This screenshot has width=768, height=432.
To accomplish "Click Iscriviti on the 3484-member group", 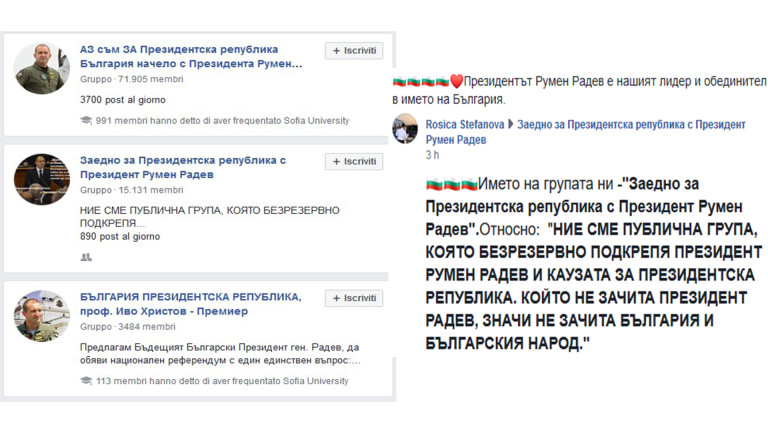I will click(x=354, y=298).
